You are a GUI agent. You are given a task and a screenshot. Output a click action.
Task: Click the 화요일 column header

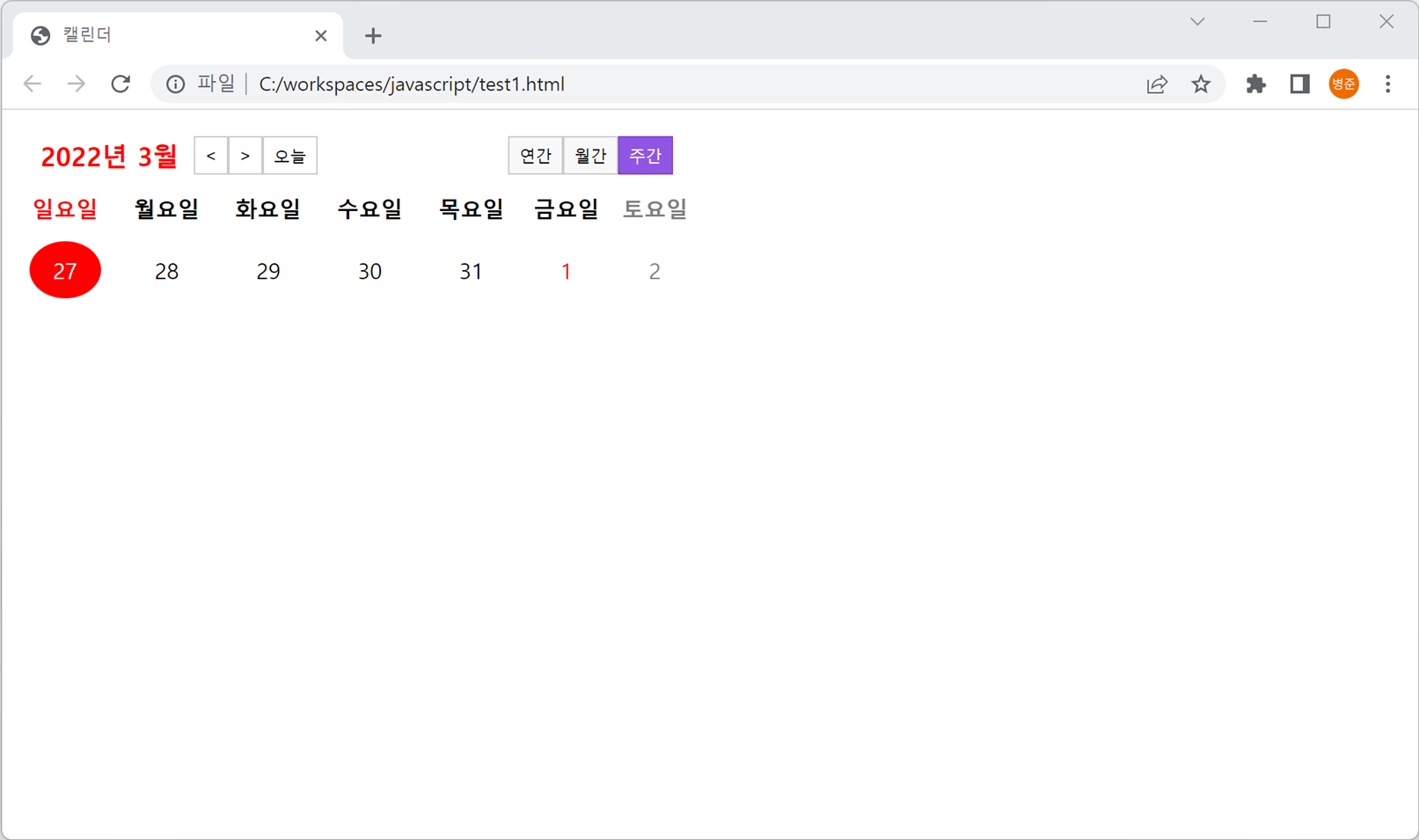point(268,209)
